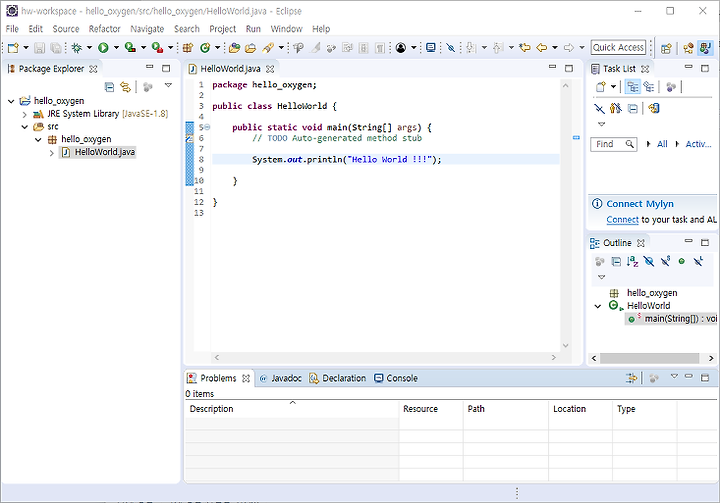Sort Problems by Resource column header
Screen dimensions: 720x503
click(431, 409)
